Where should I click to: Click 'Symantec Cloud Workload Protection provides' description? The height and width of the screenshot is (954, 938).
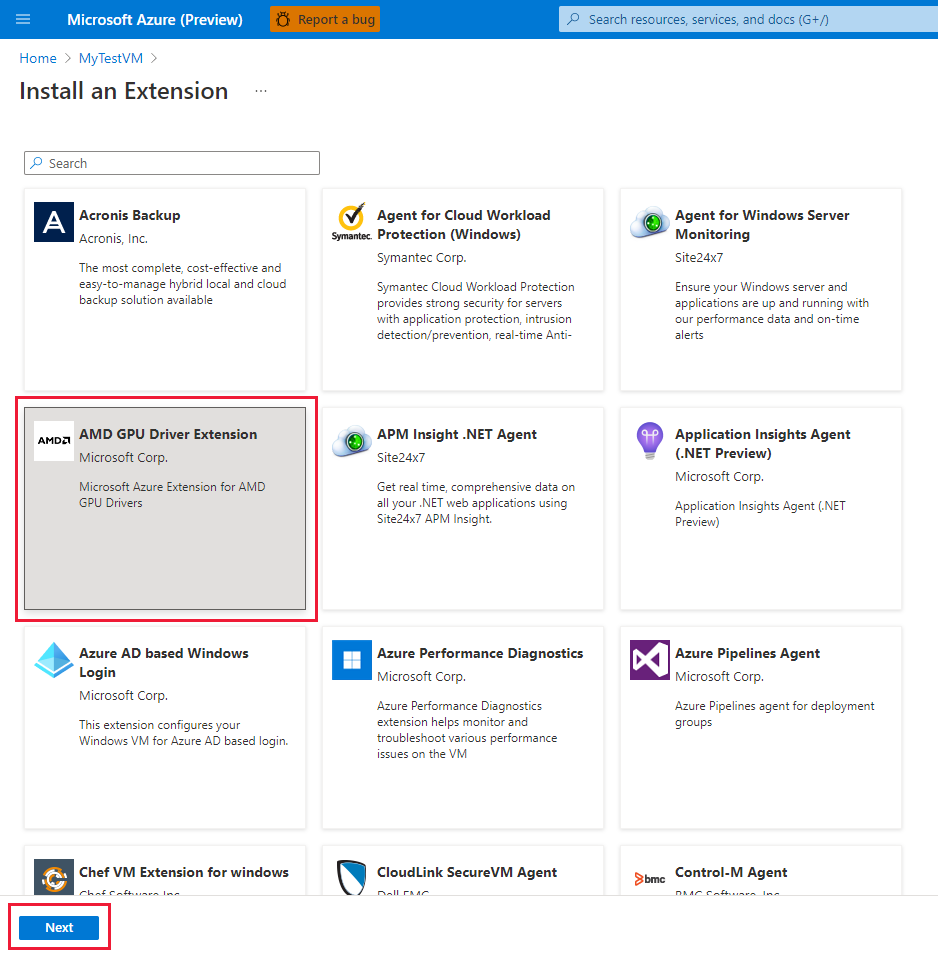(x=475, y=311)
